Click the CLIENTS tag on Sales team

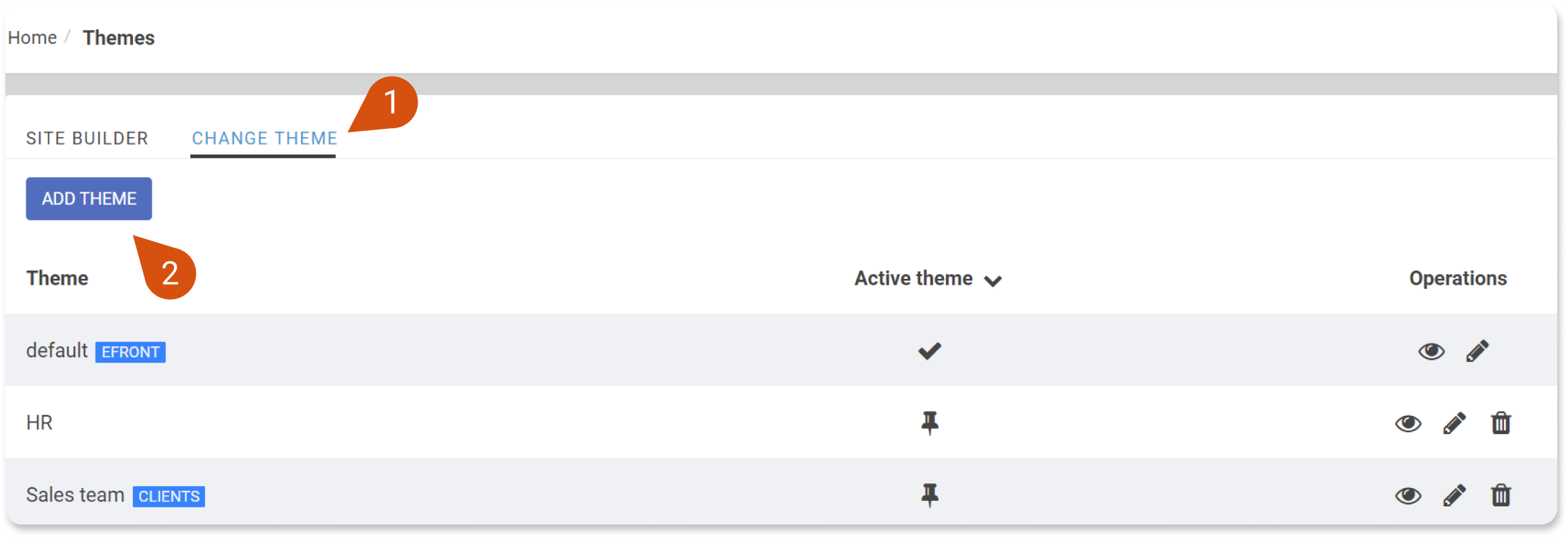(169, 496)
